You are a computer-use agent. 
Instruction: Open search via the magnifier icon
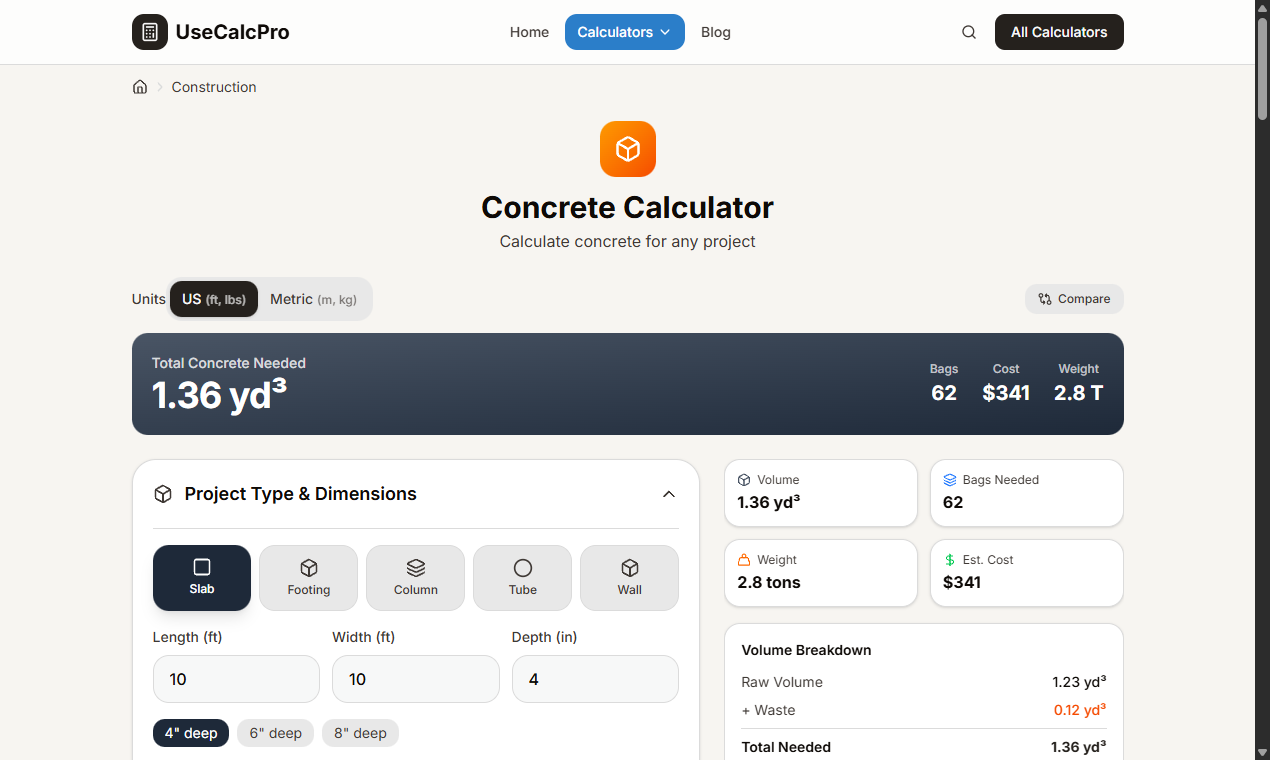click(x=968, y=32)
